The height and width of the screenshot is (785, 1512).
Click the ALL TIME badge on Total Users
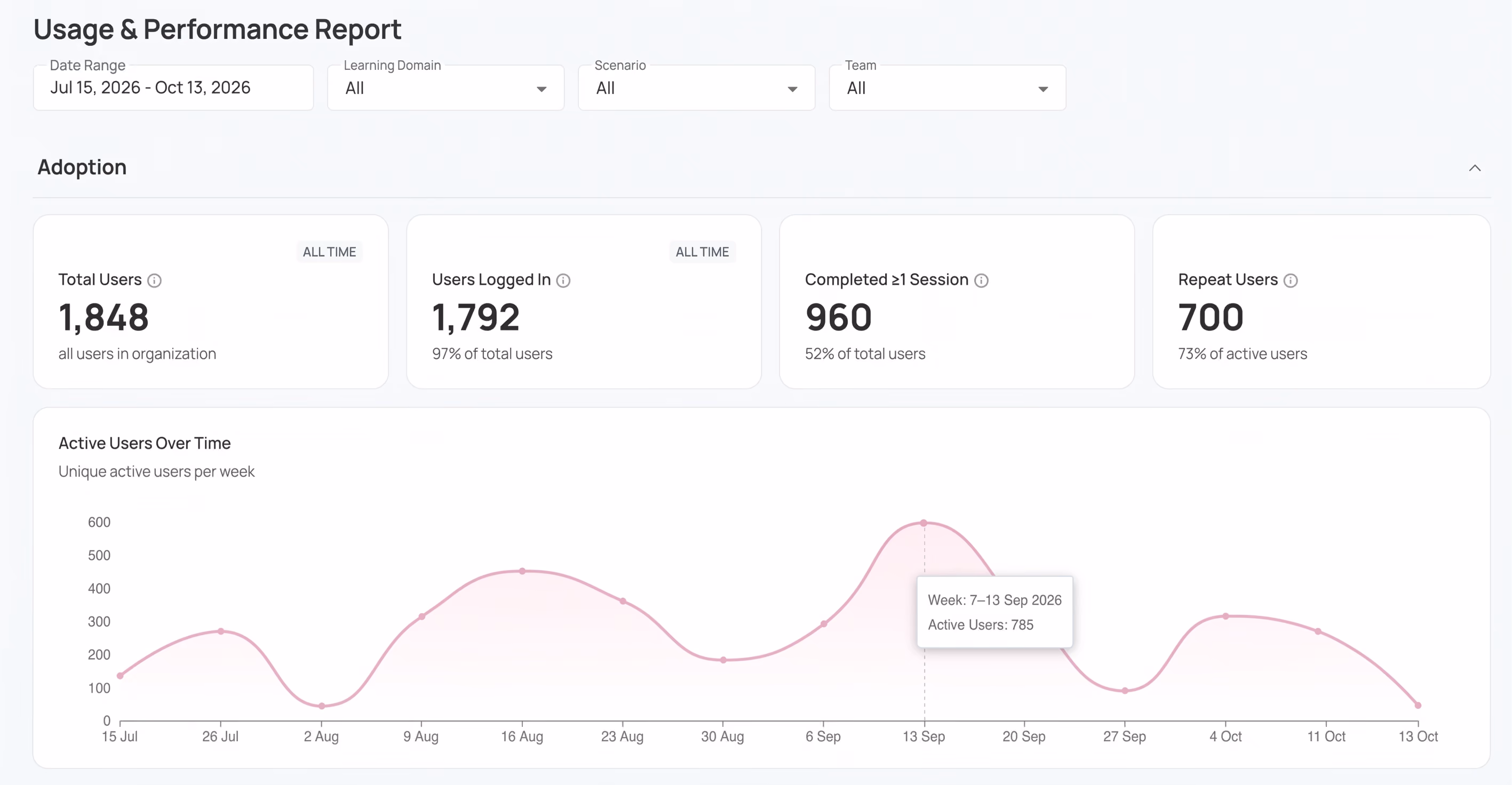(x=329, y=252)
